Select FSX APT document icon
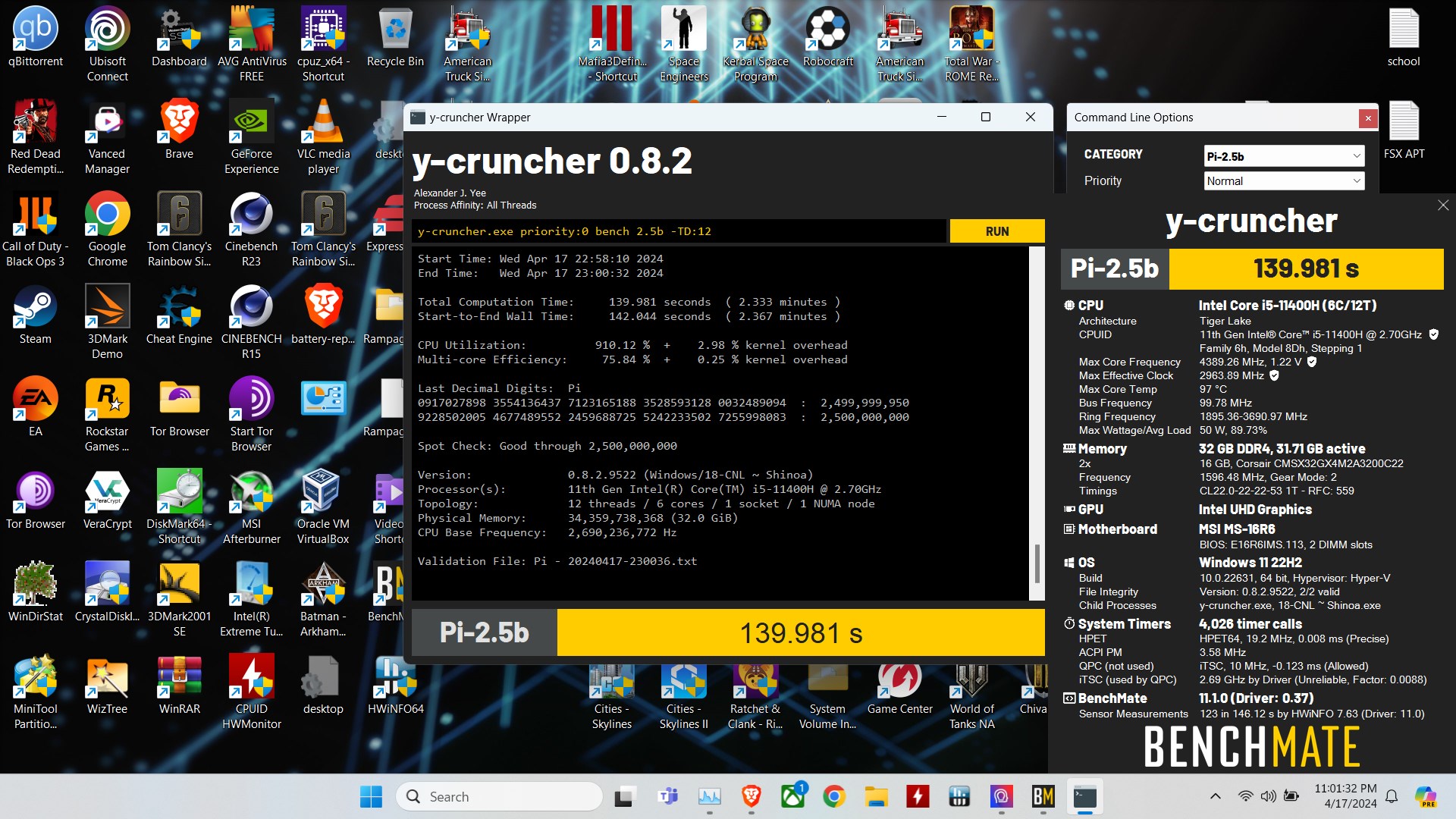The height and width of the screenshot is (819, 1456). point(1404,130)
